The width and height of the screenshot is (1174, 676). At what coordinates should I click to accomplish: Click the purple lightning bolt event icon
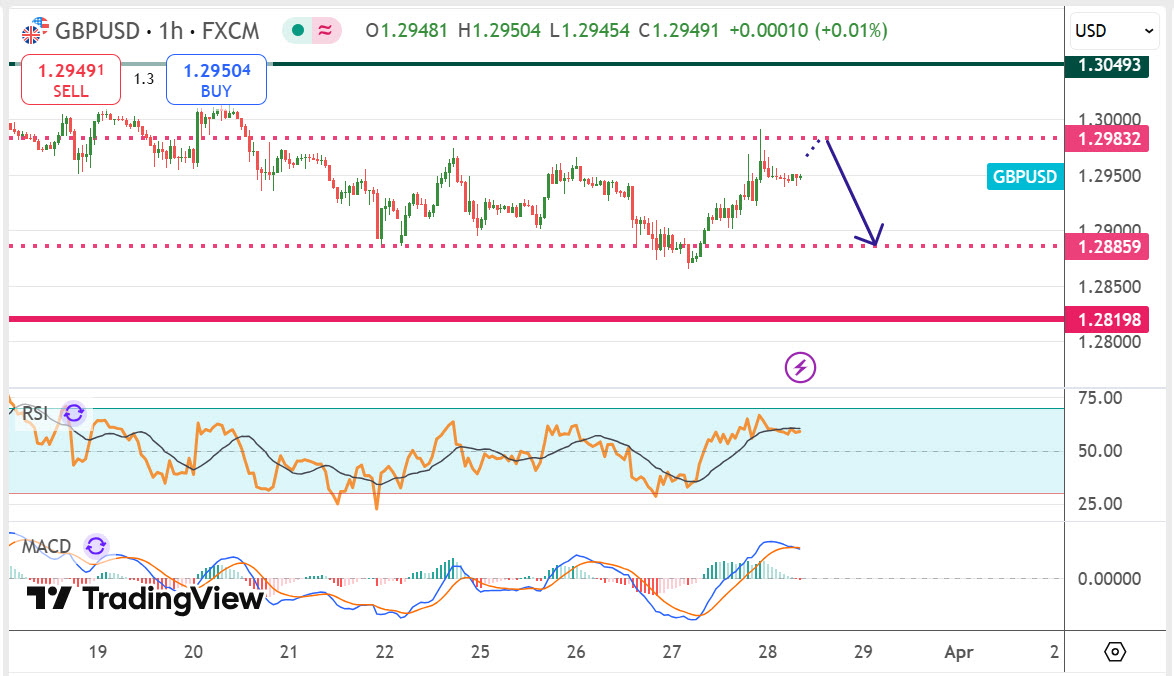(x=800, y=367)
